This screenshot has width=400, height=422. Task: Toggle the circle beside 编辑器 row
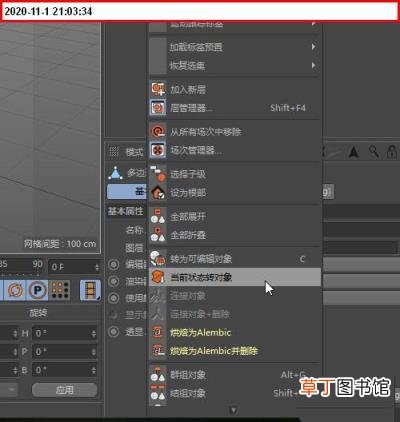[x=114, y=265]
